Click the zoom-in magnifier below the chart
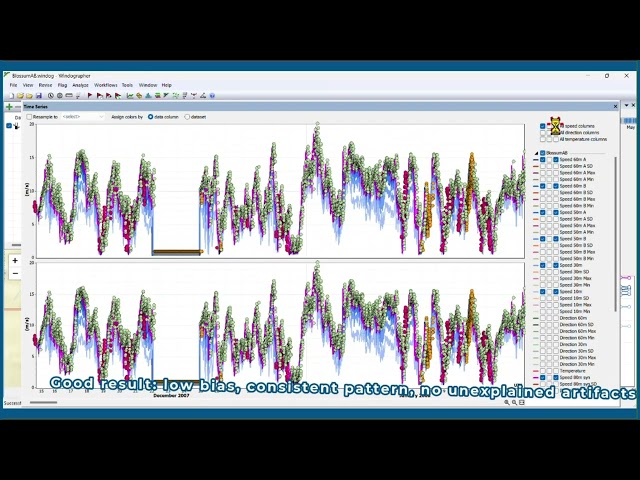The height and width of the screenshot is (480, 640). (507, 402)
